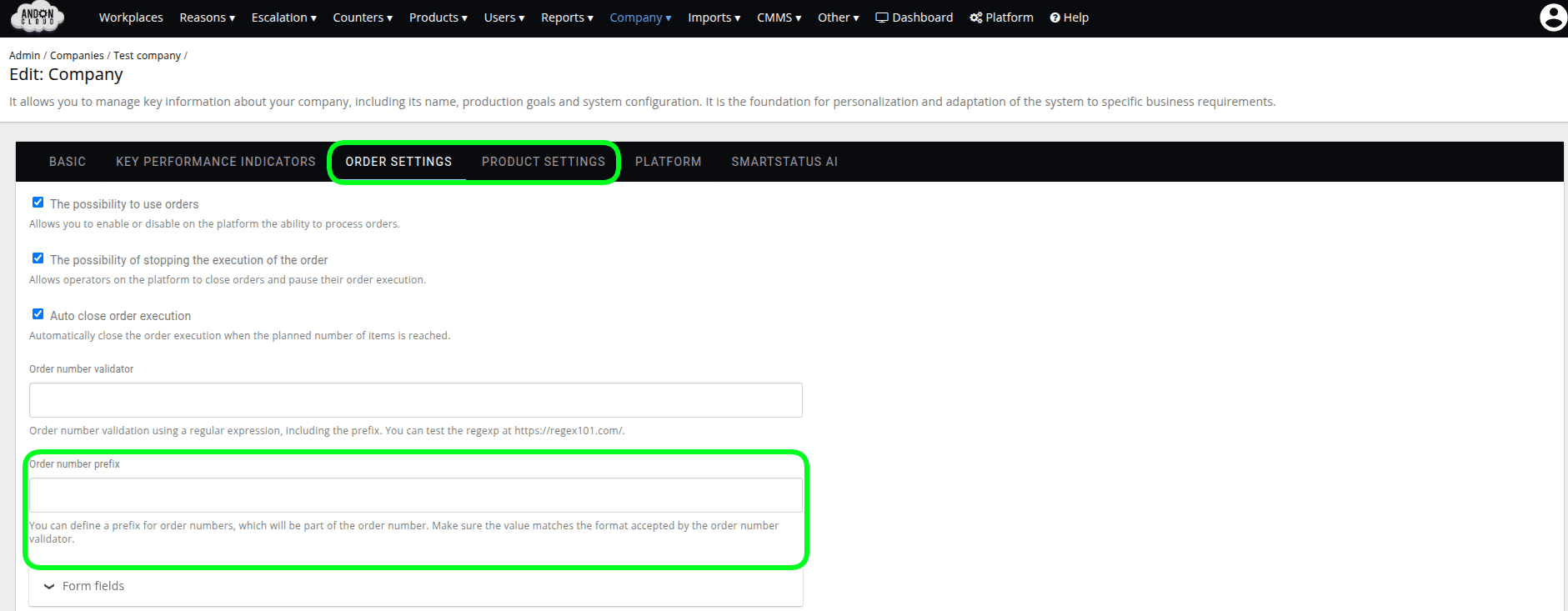Switch to Key Performance Indicators tab
This screenshot has height=611, width=1568.
(215, 162)
